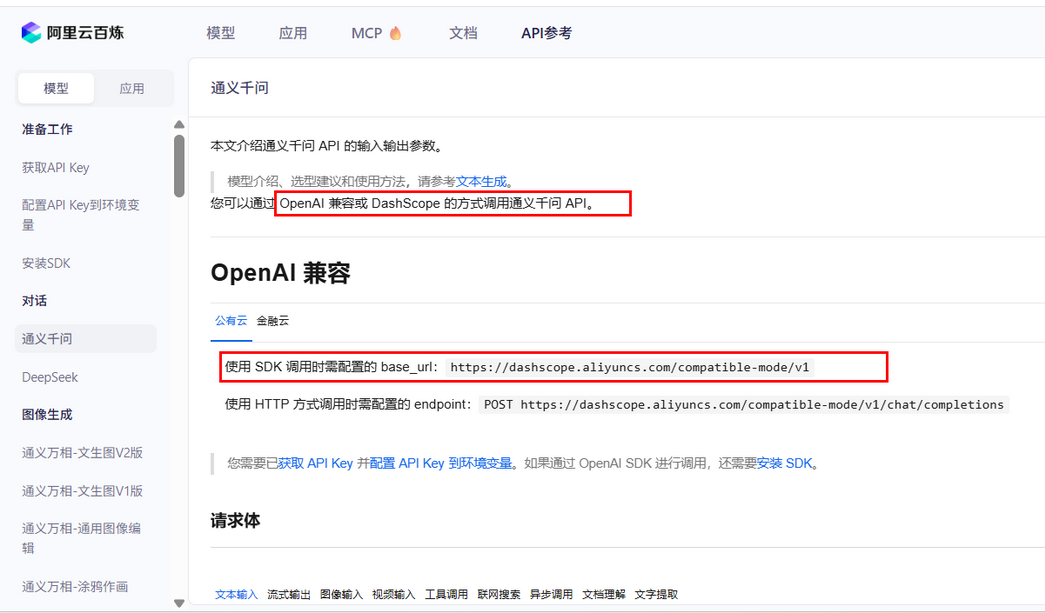1045x613 pixels.
Task: Click the POST chat/completions endpoint code
Action: (744, 404)
